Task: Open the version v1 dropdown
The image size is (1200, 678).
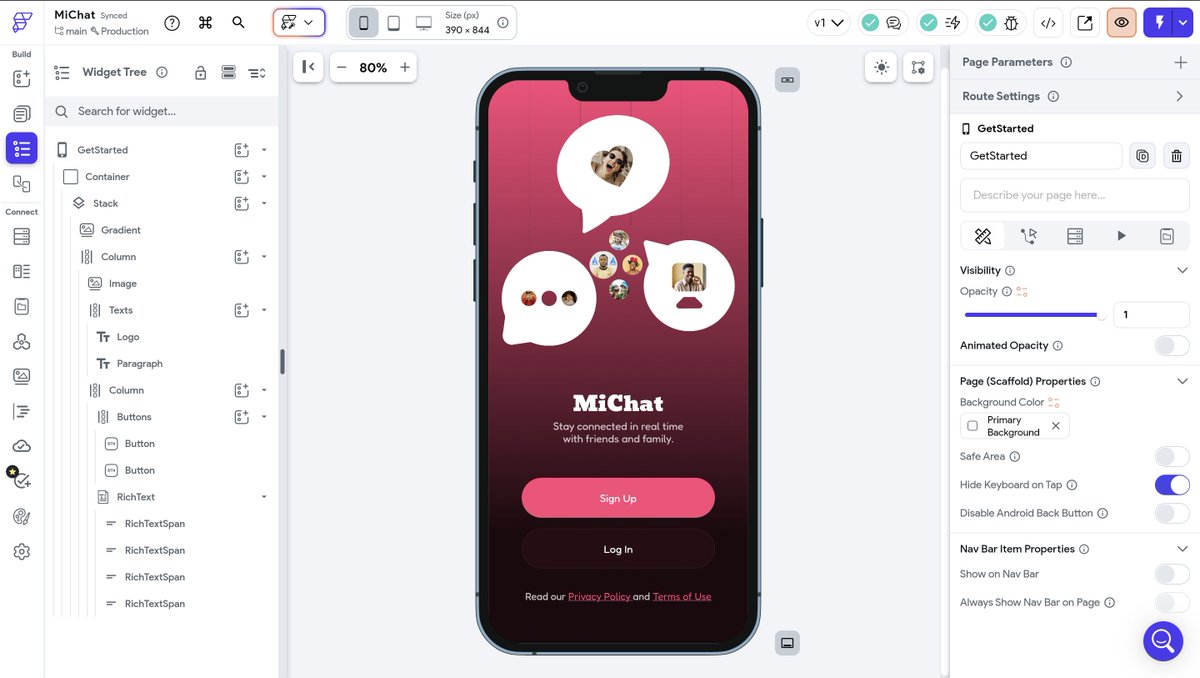Action: (829, 22)
